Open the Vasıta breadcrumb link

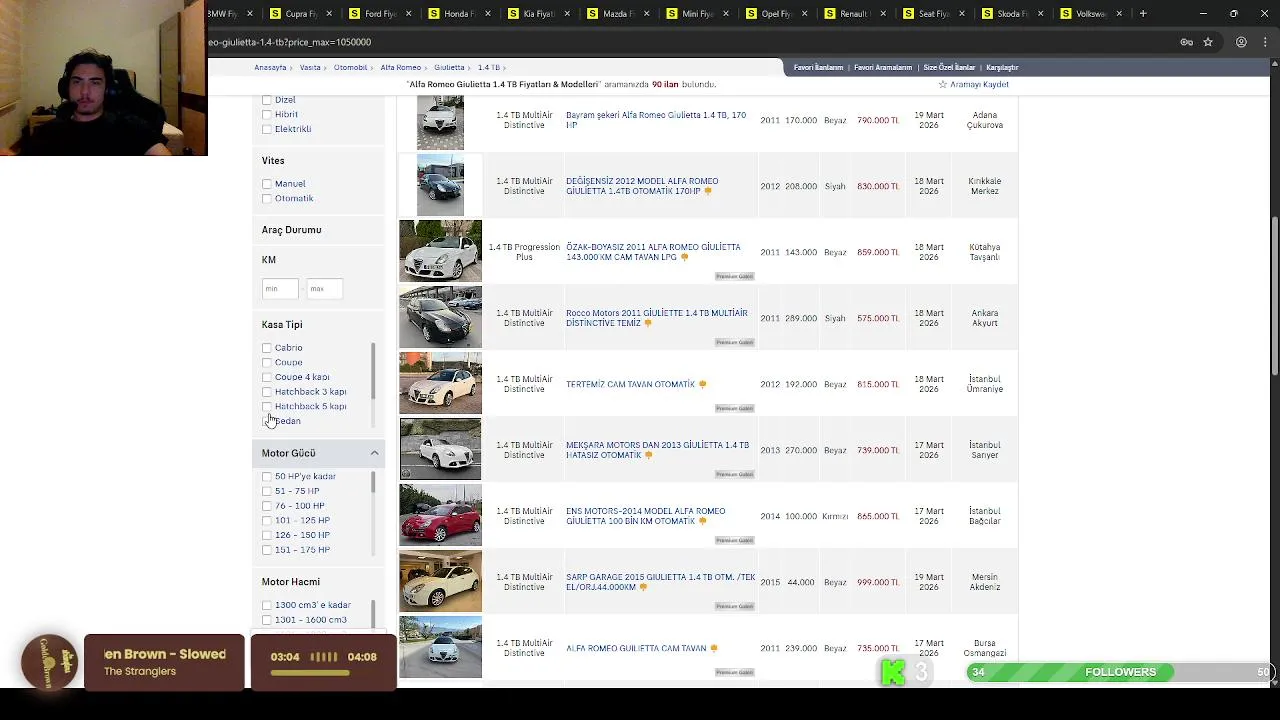click(310, 67)
